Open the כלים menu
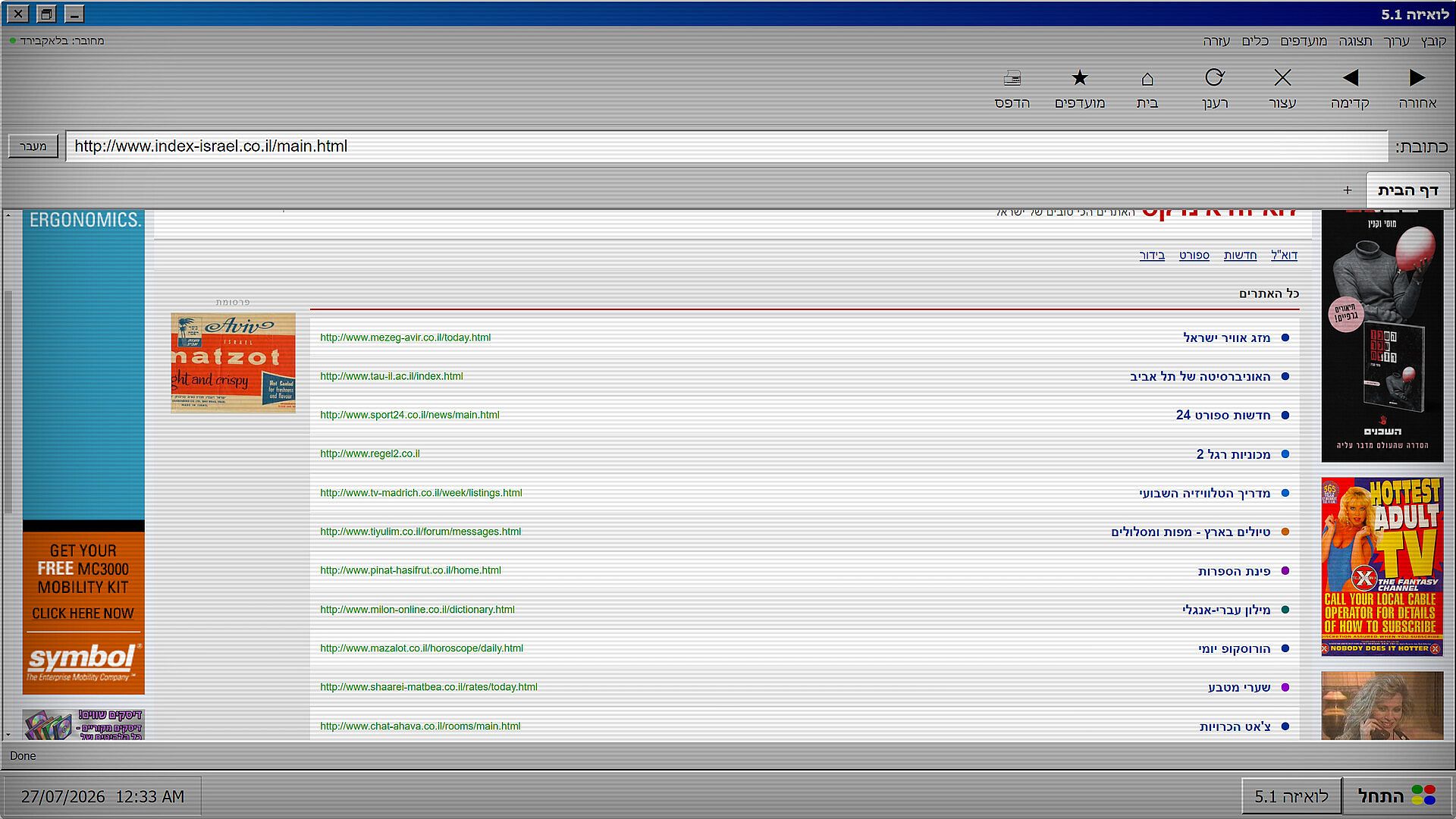This screenshot has width=1456, height=819. [x=1255, y=41]
